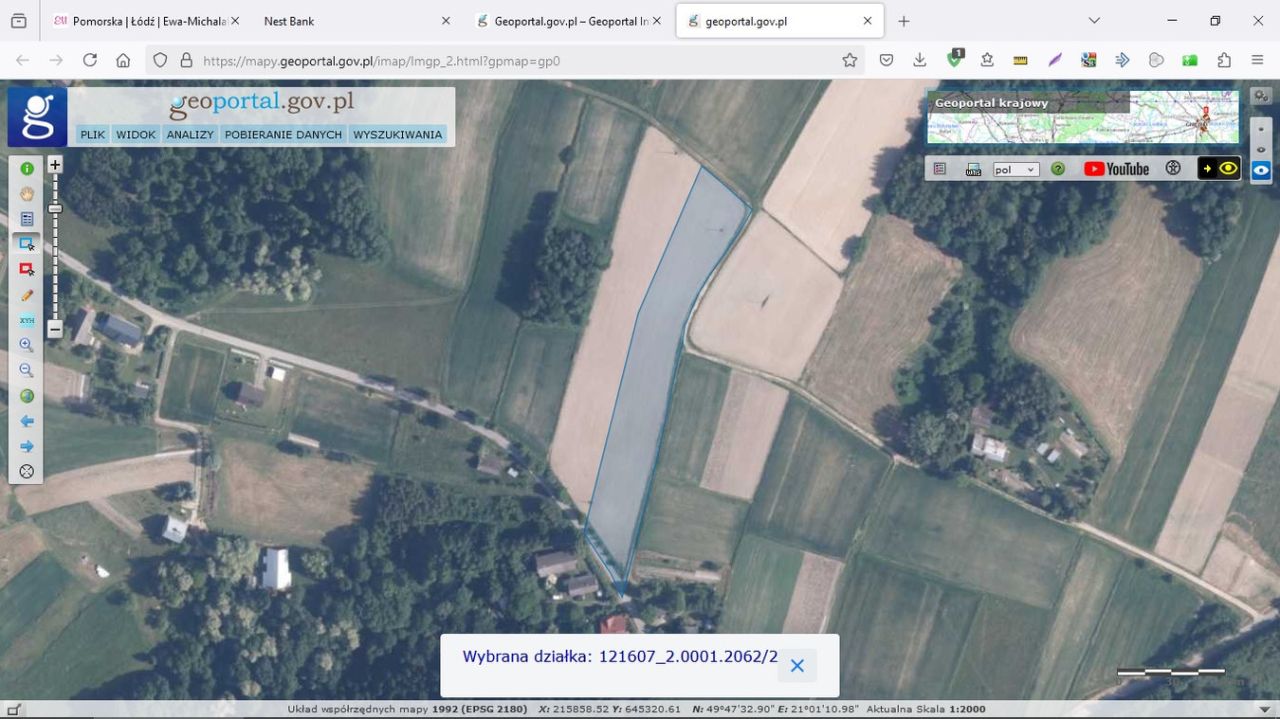Toggle the high contrast eye mode

point(1226,168)
